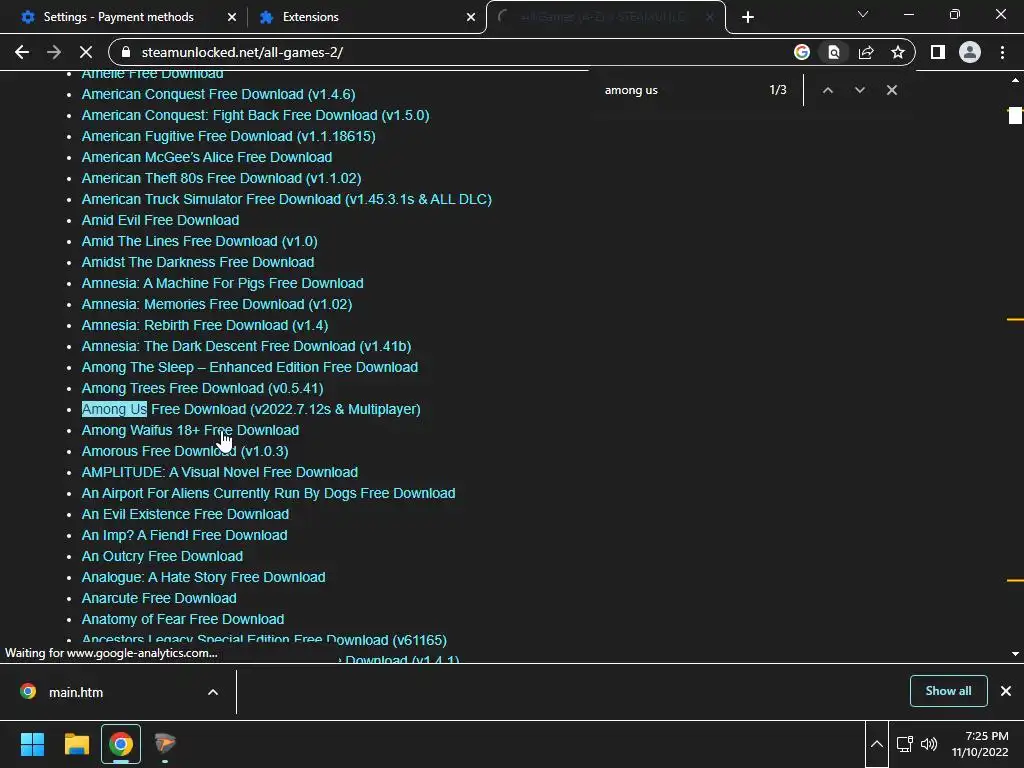Switch to Extensions tab
The height and width of the screenshot is (768, 1024).
[310, 17]
